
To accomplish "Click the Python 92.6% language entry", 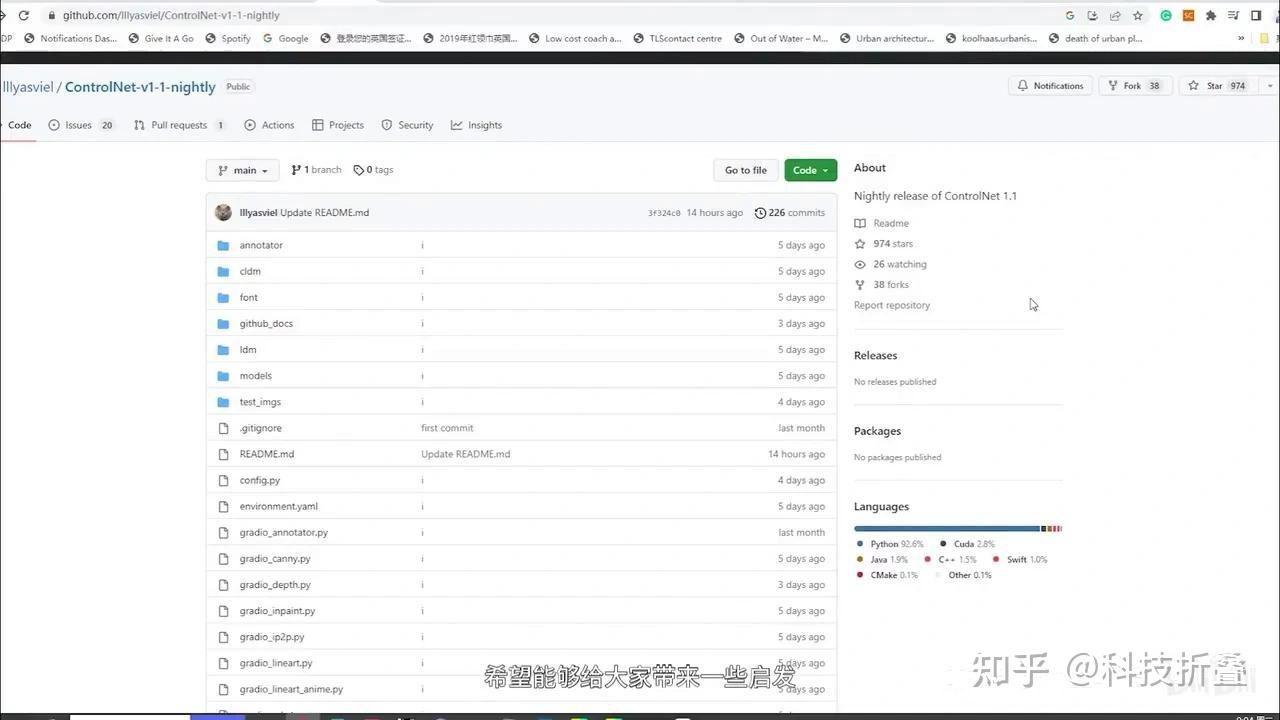I will [x=890, y=544].
